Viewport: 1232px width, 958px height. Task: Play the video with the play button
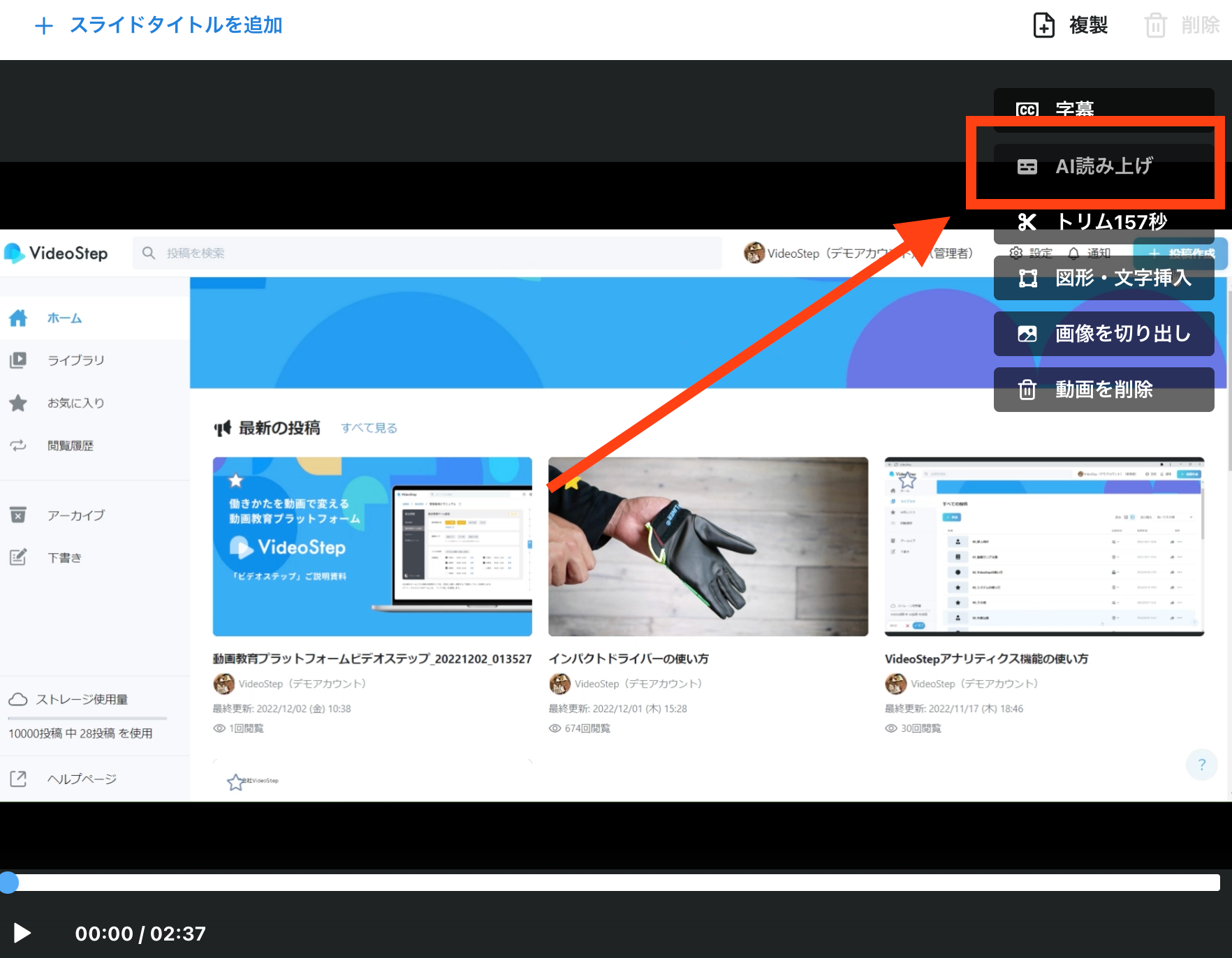pyautogui.click(x=22, y=933)
